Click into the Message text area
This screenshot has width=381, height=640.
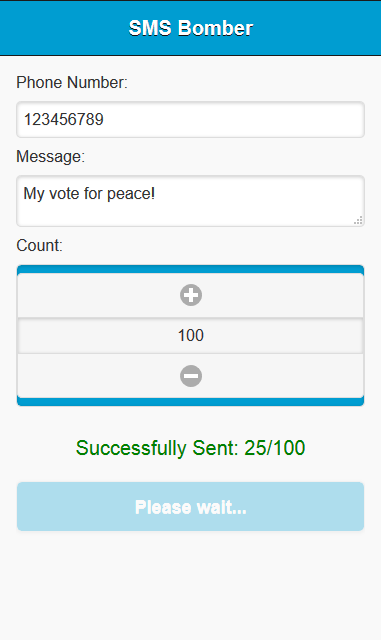click(x=190, y=201)
